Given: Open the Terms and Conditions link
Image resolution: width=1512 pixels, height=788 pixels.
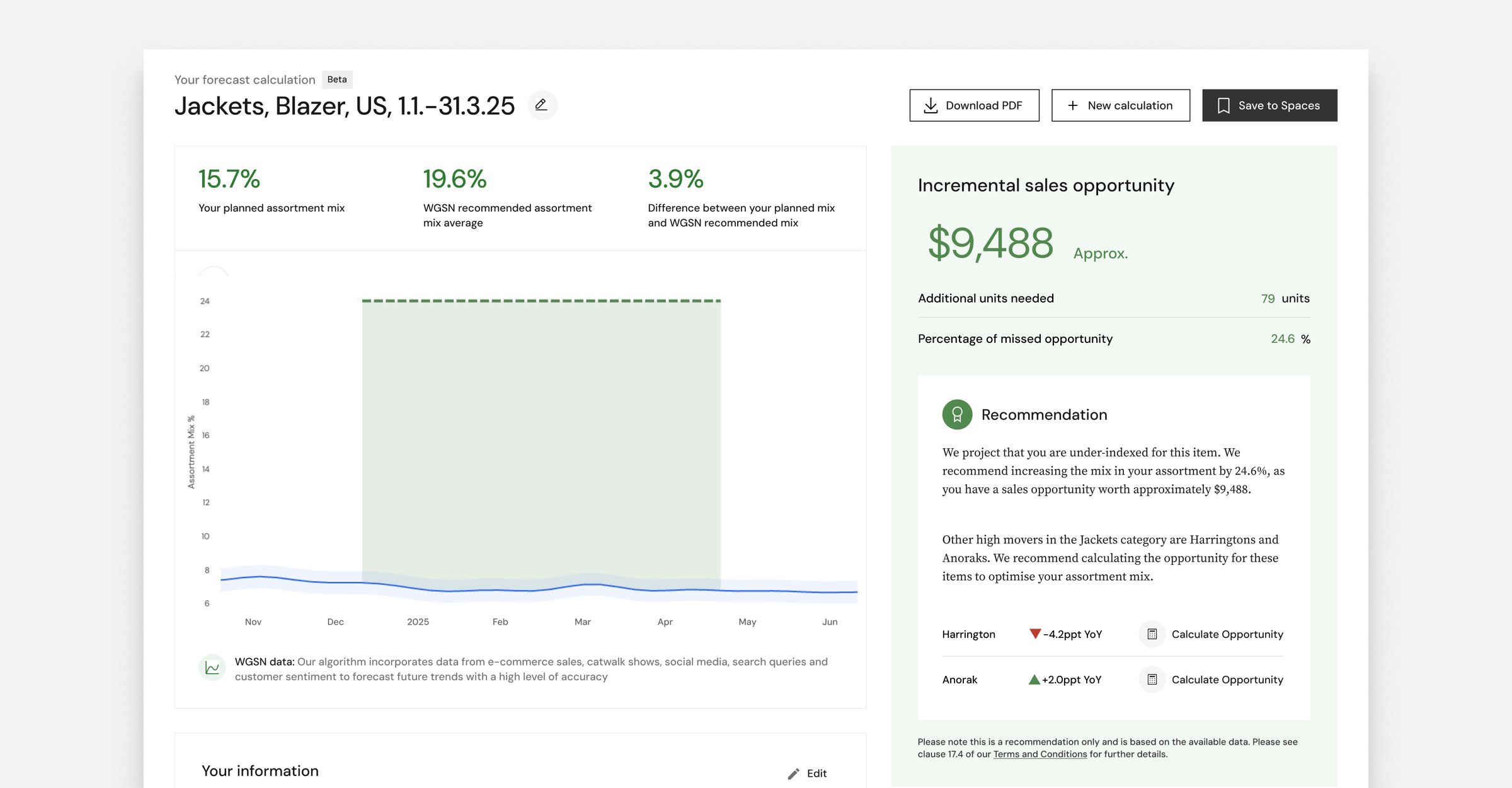Looking at the screenshot, I should pyautogui.click(x=1040, y=755).
